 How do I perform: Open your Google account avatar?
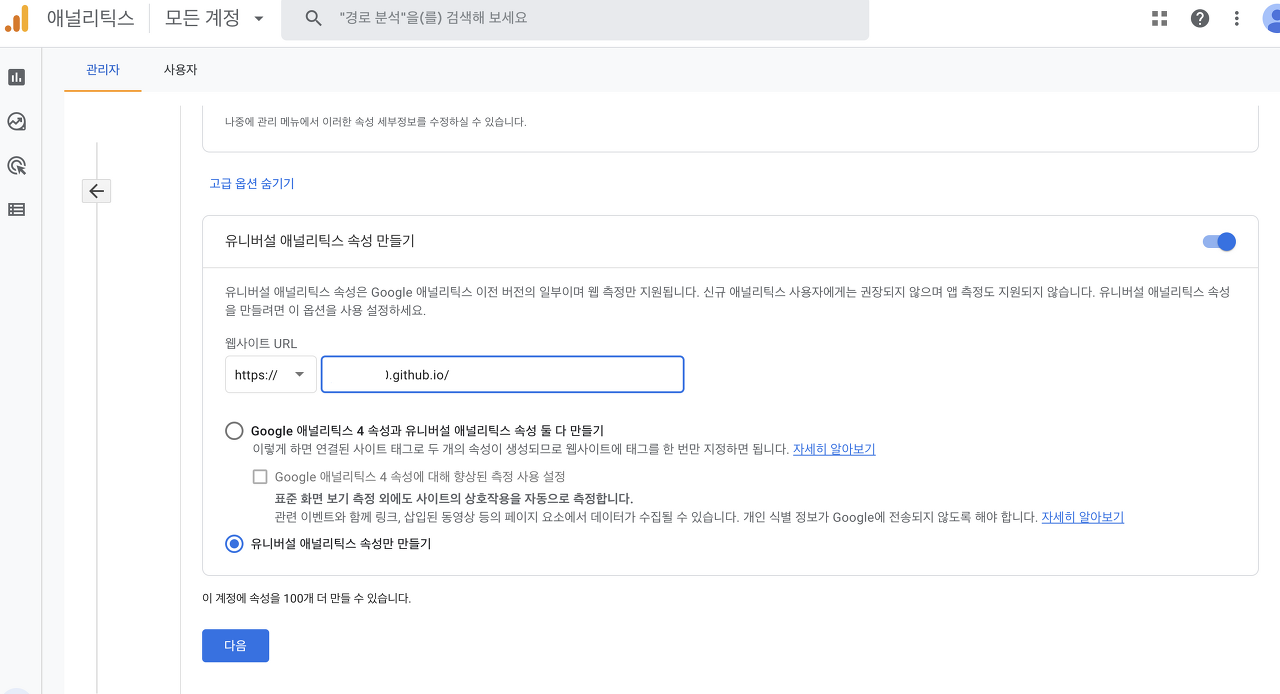click(x=1270, y=18)
